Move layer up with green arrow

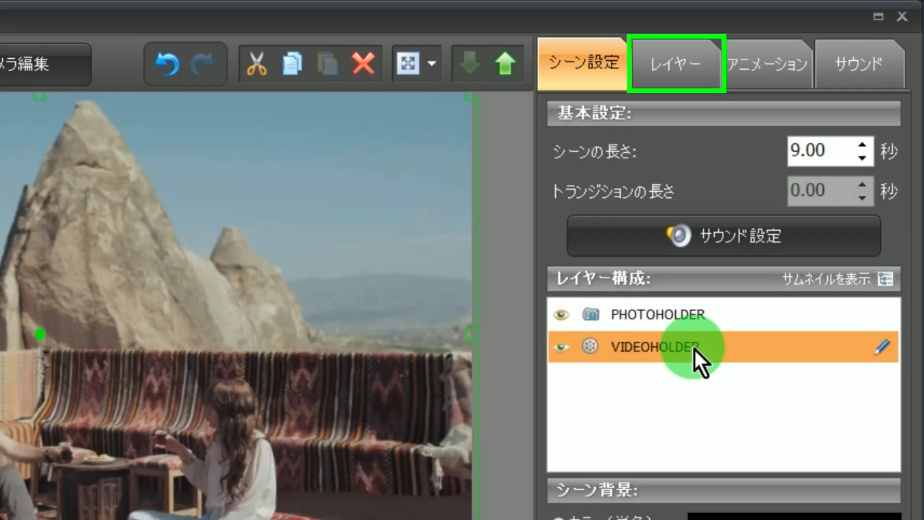(505, 64)
